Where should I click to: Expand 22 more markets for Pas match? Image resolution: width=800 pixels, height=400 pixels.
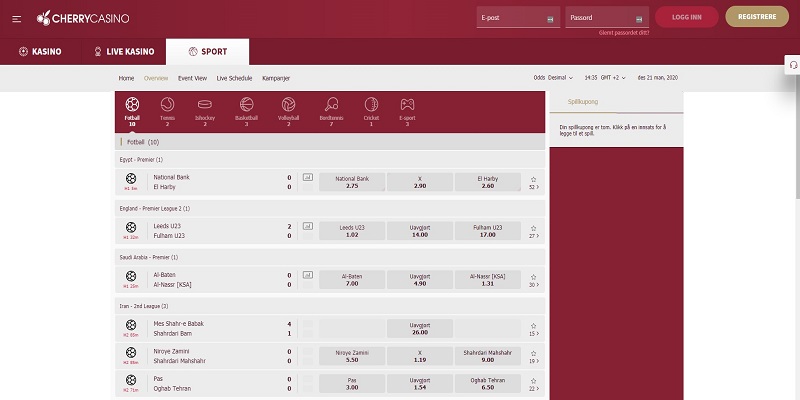tap(534, 389)
